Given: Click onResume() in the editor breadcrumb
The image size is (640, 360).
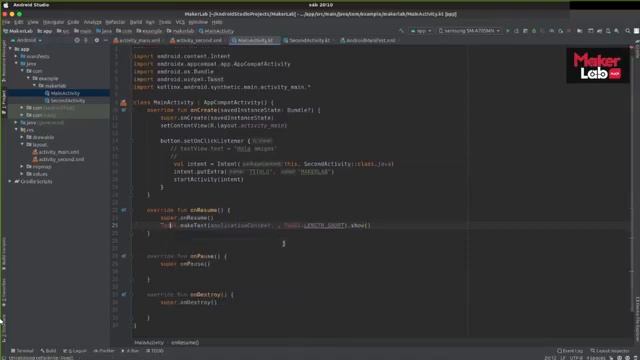Looking at the screenshot, I should pos(185,342).
